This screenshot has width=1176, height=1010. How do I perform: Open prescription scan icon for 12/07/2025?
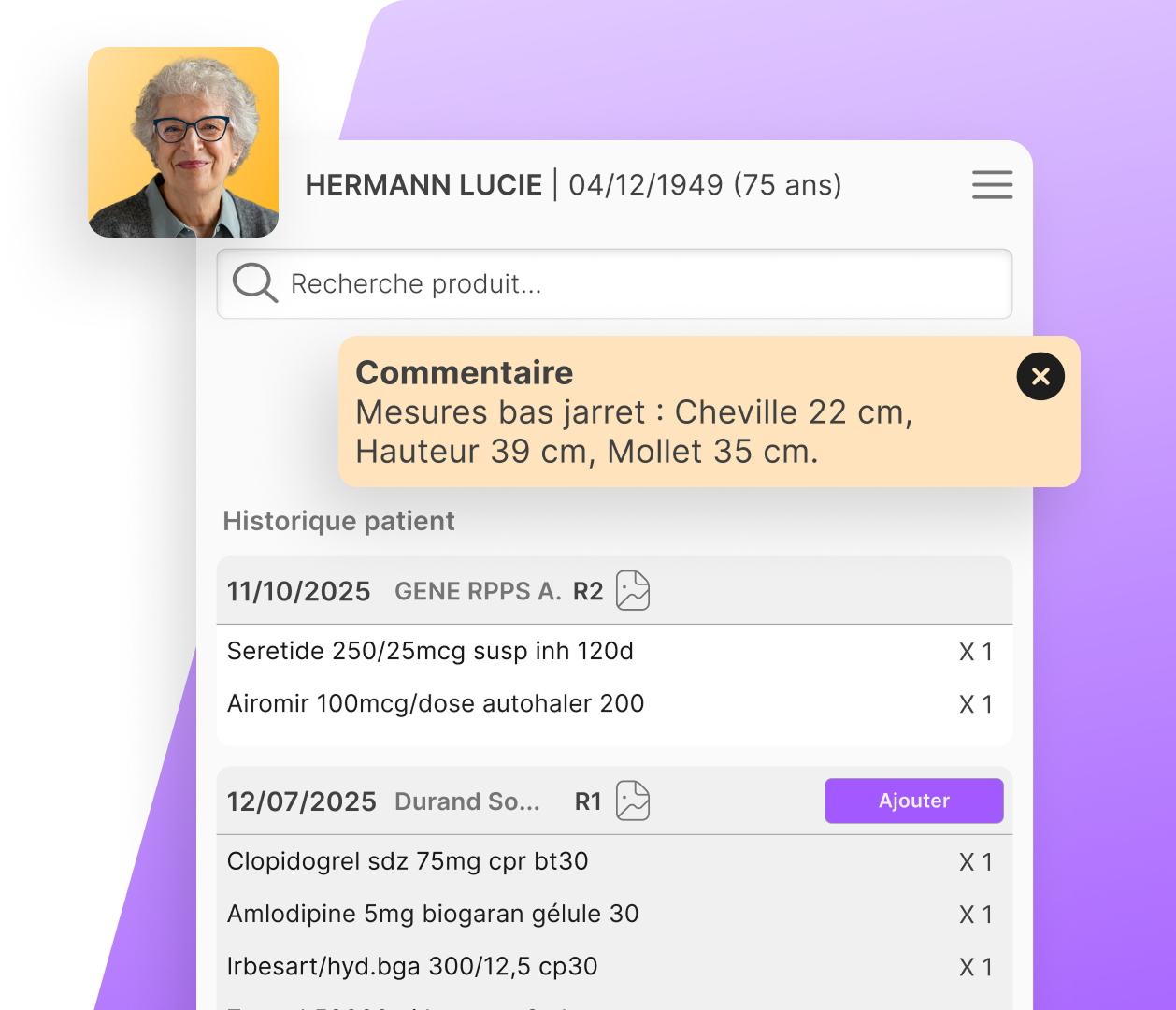coord(633,801)
